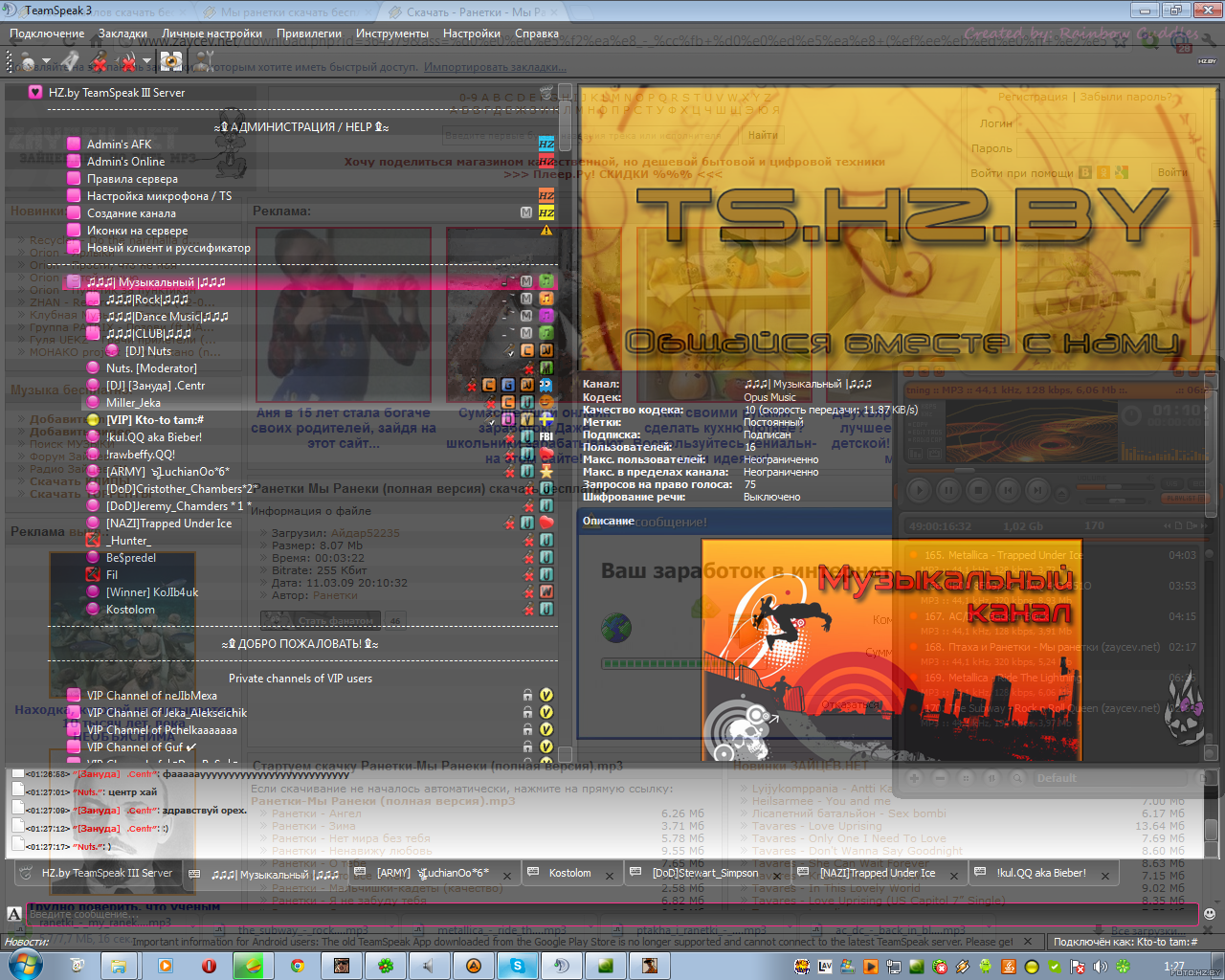
Task: Click the muted status icon beside Fil
Action: (x=93, y=574)
